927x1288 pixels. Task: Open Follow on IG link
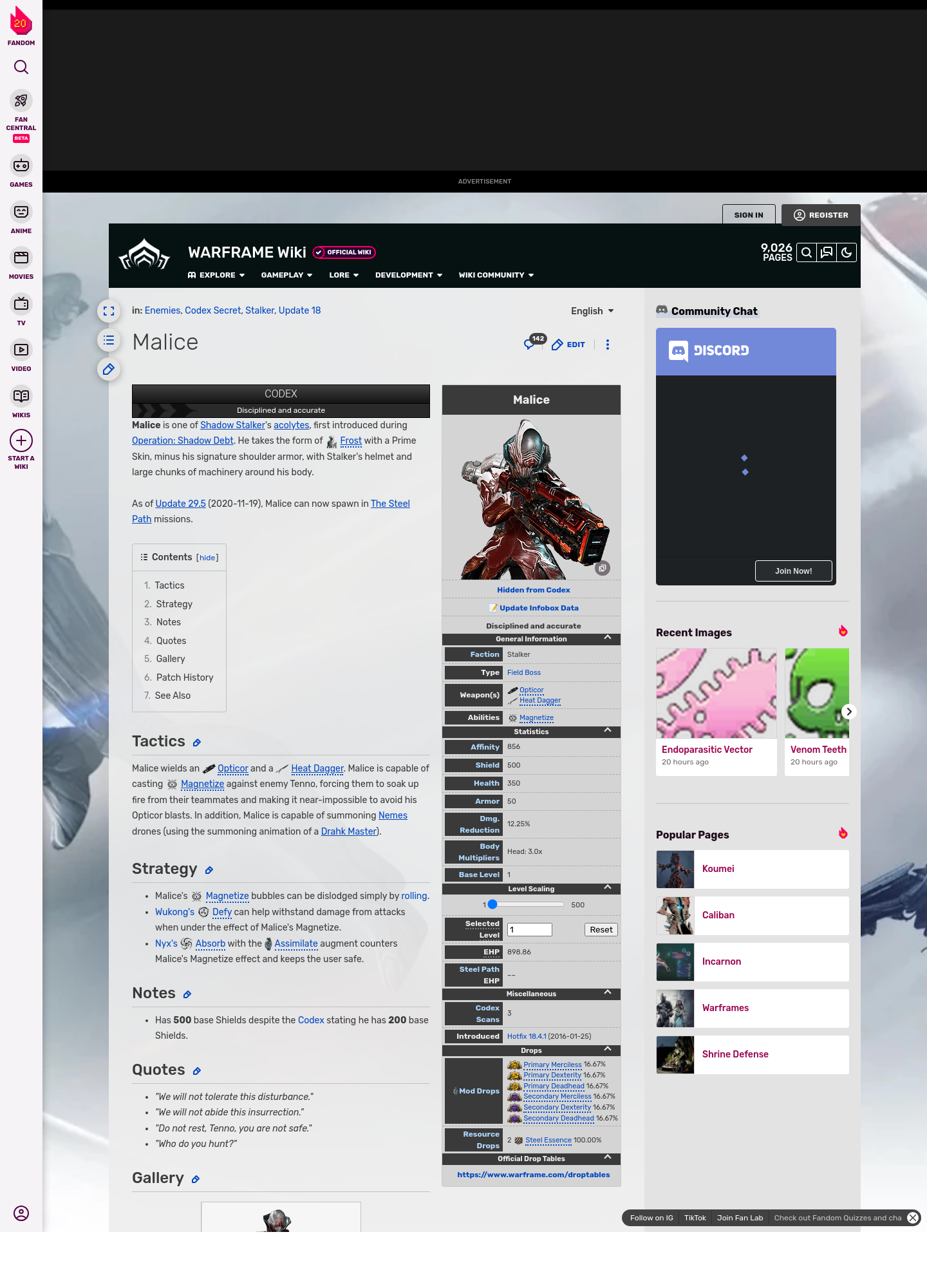pos(651,1218)
